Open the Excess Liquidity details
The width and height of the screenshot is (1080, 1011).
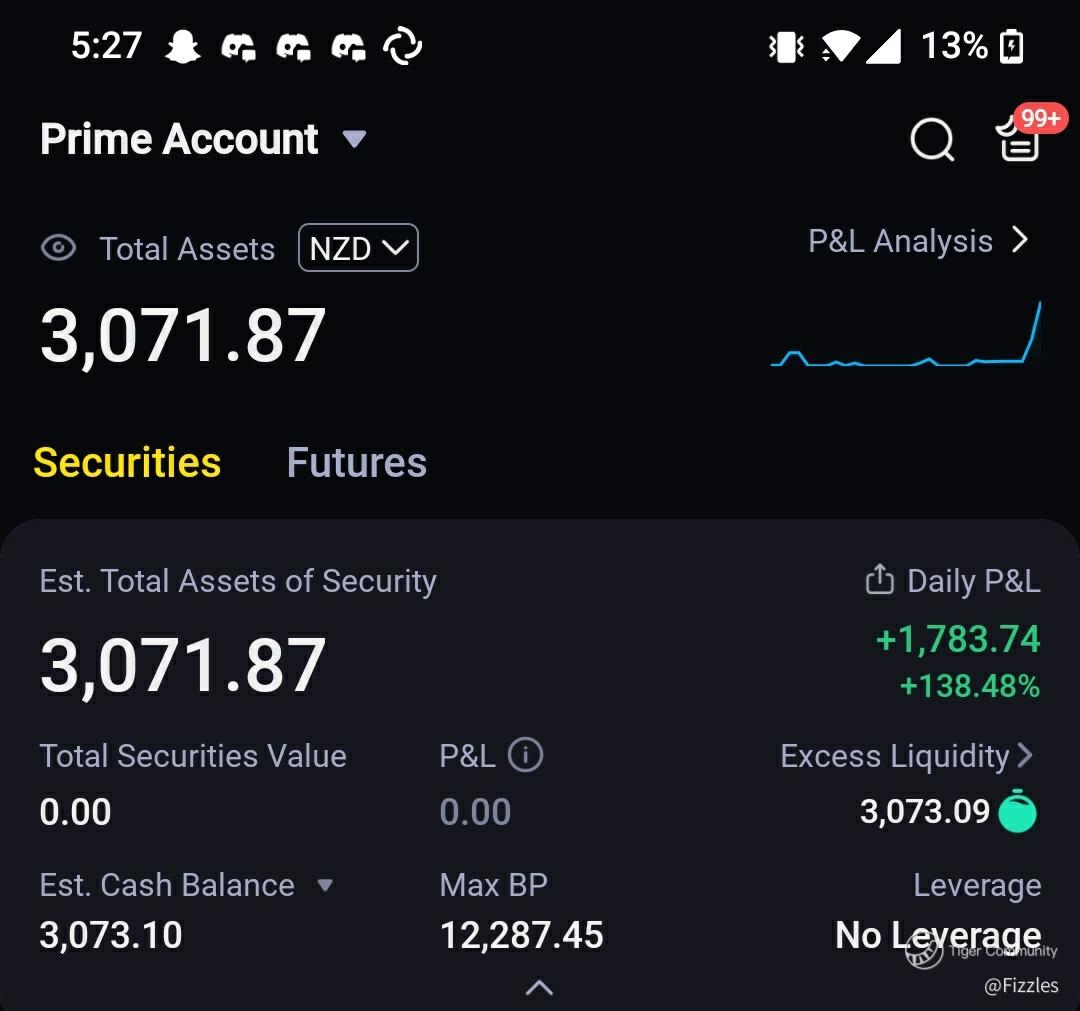[905, 756]
